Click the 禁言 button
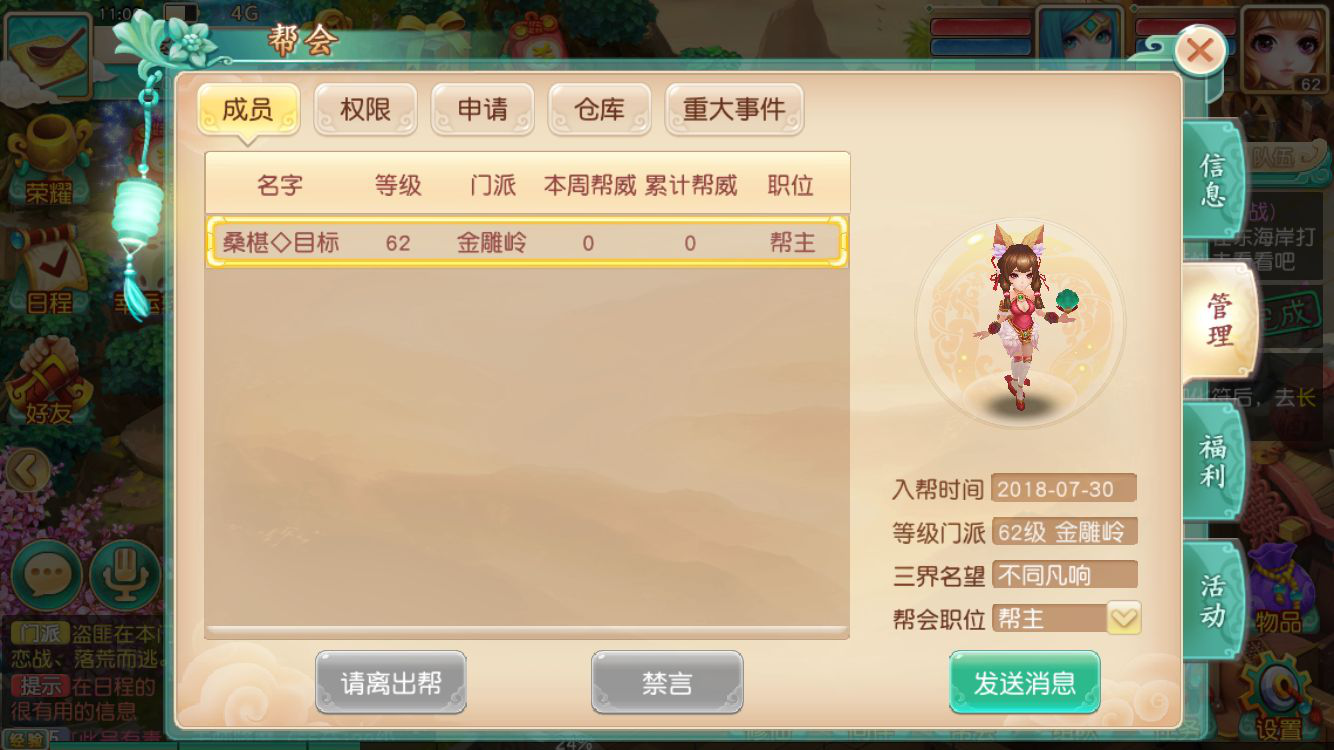 pyautogui.click(x=667, y=682)
